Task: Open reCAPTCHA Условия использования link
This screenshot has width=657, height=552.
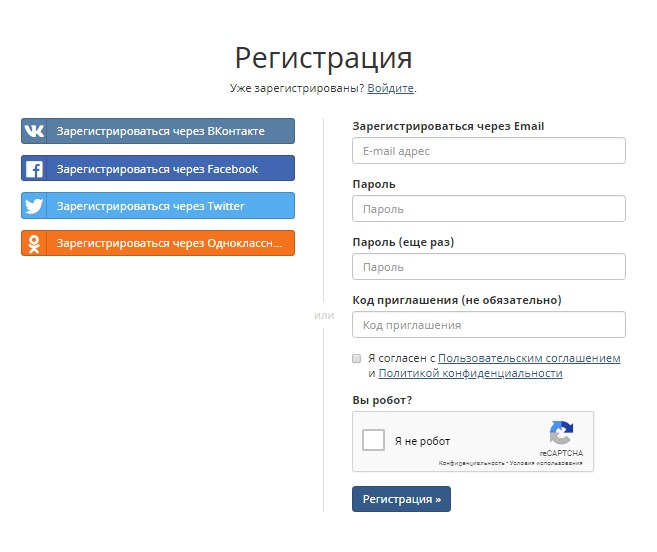Action: click(x=546, y=463)
